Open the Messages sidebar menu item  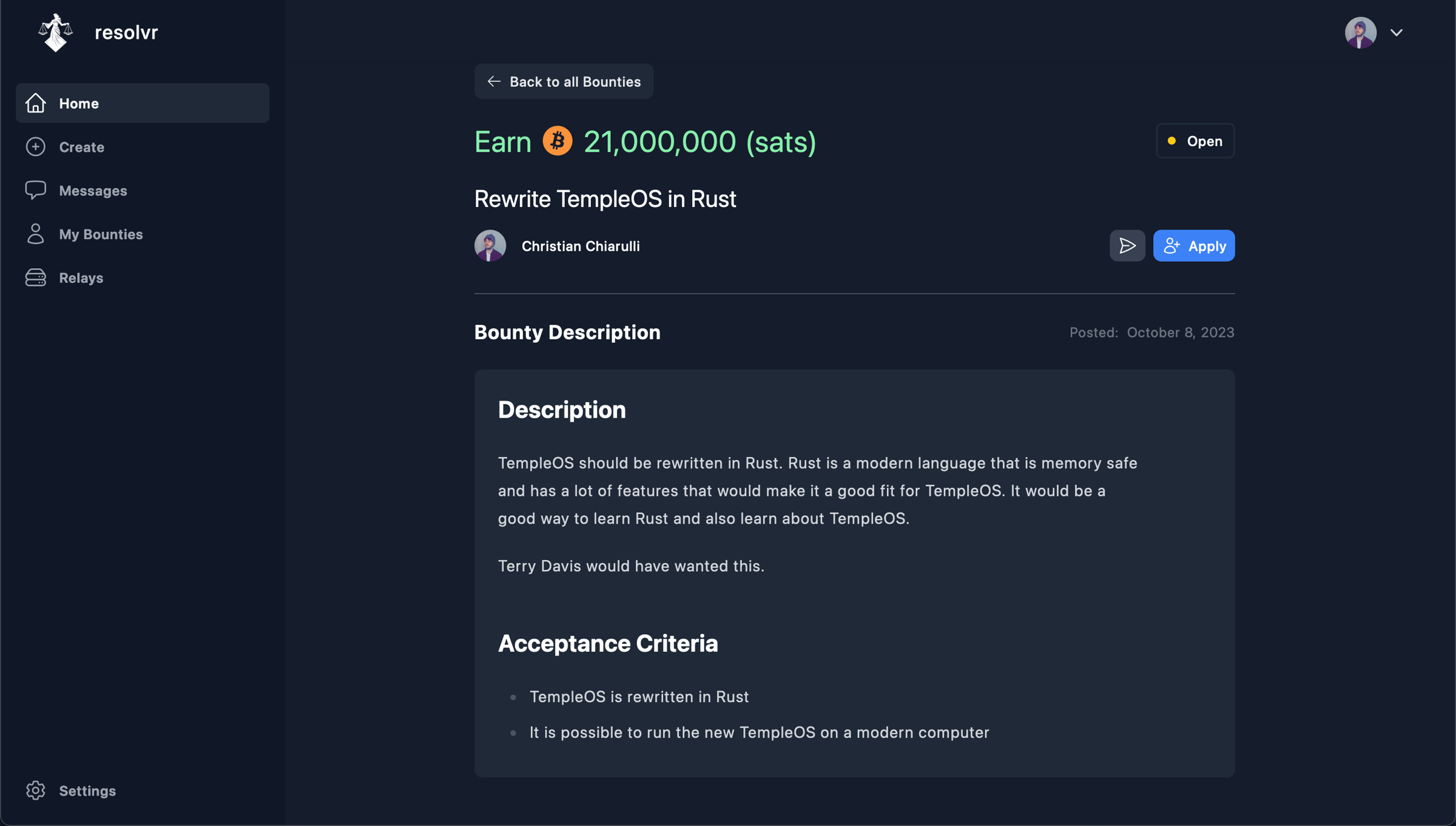pos(93,191)
